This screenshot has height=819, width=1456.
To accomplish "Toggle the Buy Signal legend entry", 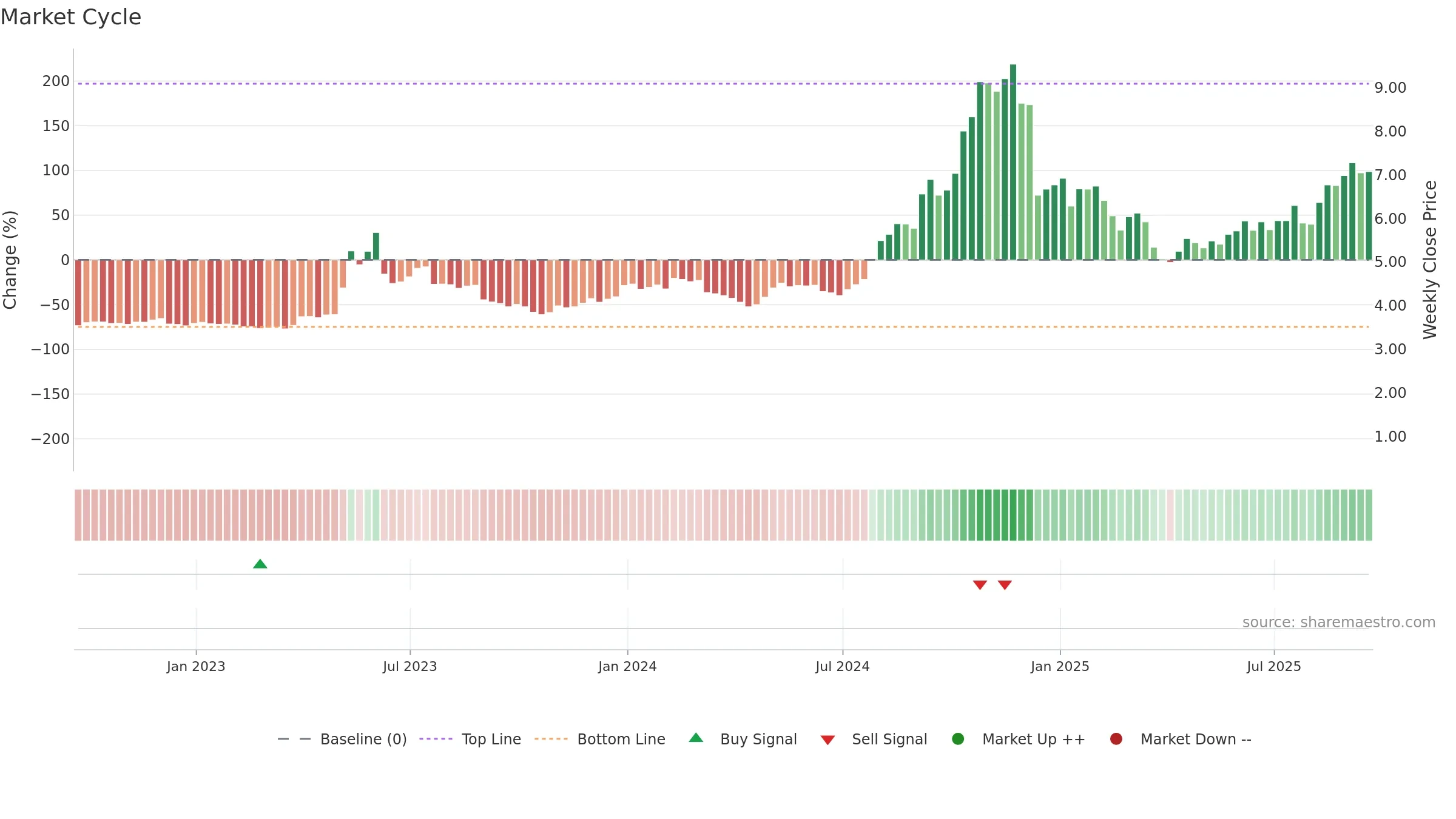I will coord(743,739).
